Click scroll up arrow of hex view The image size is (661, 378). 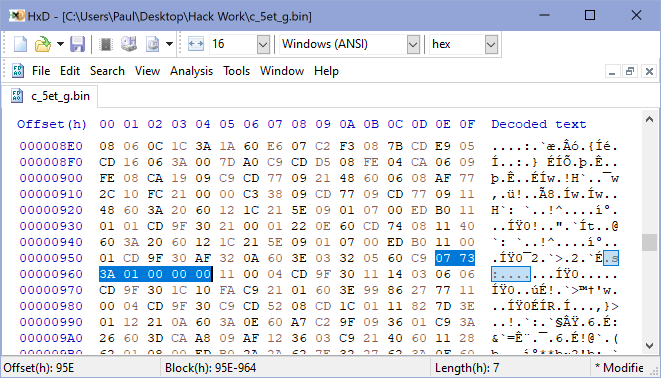click(649, 120)
